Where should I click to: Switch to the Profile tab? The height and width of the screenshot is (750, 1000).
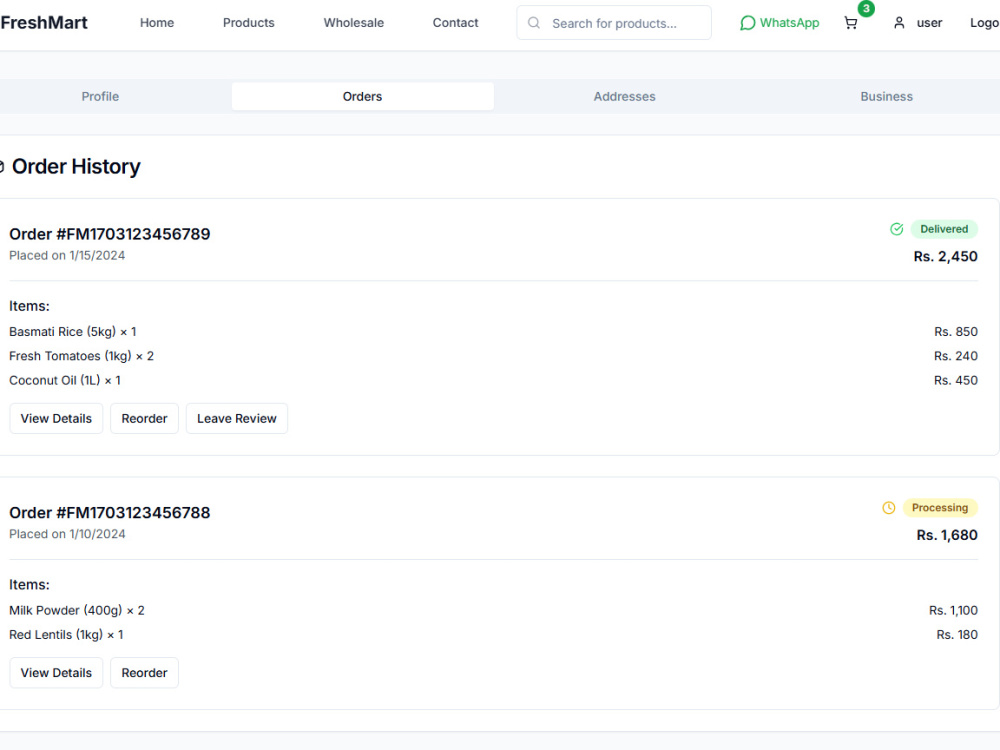click(x=100, y=96)
